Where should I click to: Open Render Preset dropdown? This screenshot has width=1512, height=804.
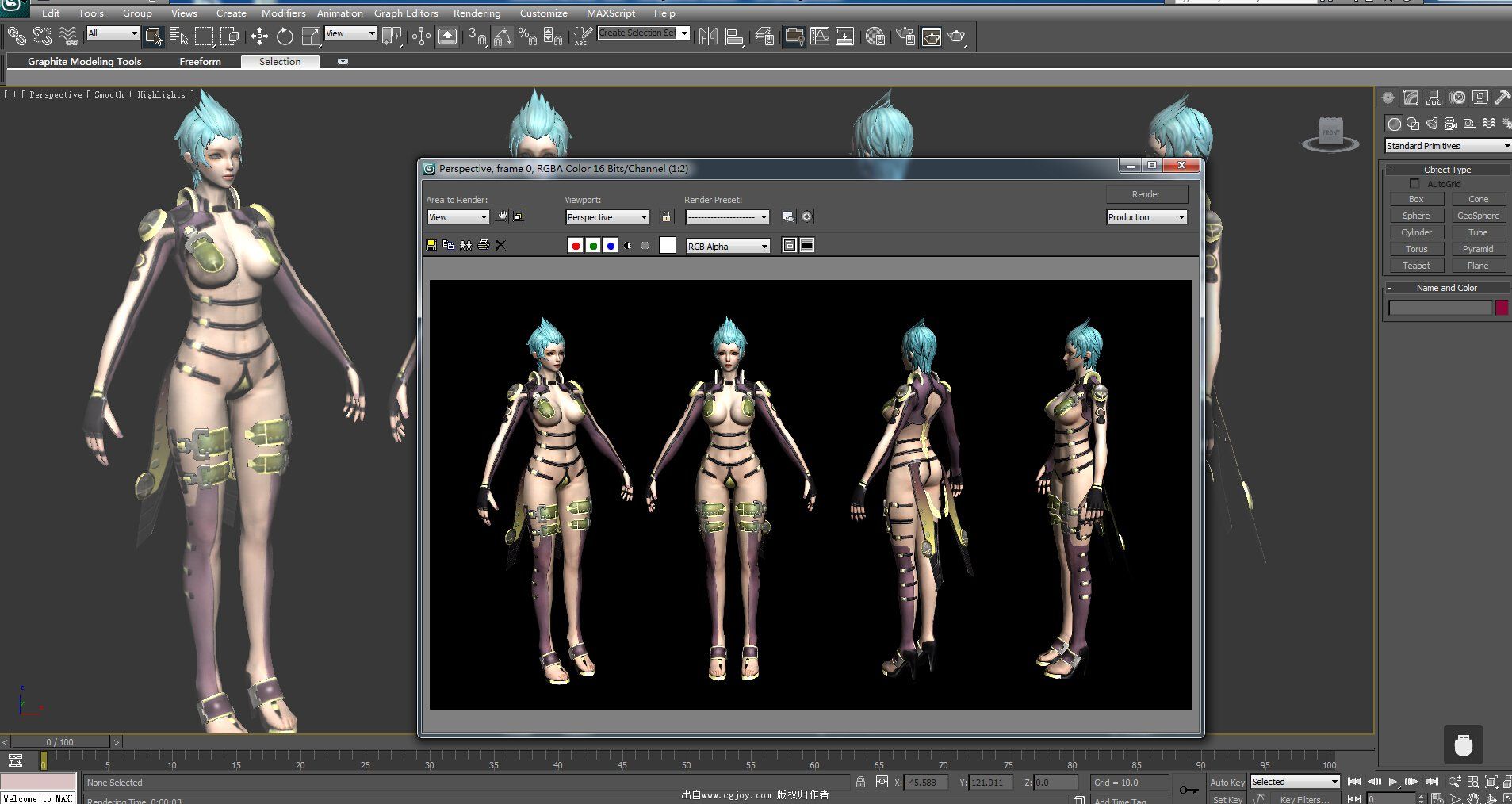728,217
